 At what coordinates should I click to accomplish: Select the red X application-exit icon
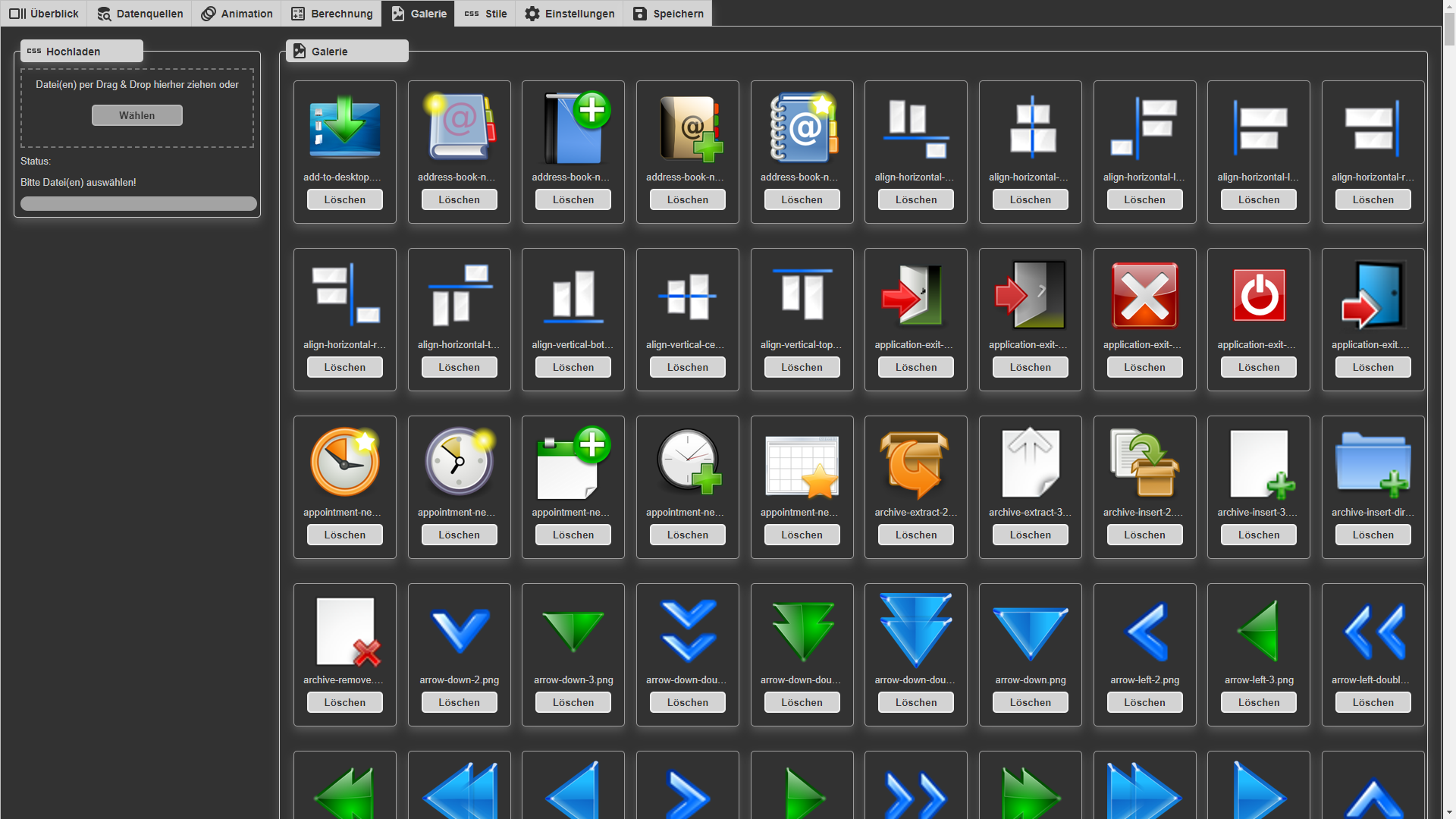click(1144, 295)
